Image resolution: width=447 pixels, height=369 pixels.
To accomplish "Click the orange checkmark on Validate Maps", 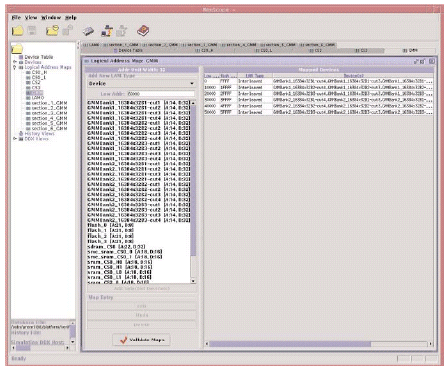I will coord(124,340).
